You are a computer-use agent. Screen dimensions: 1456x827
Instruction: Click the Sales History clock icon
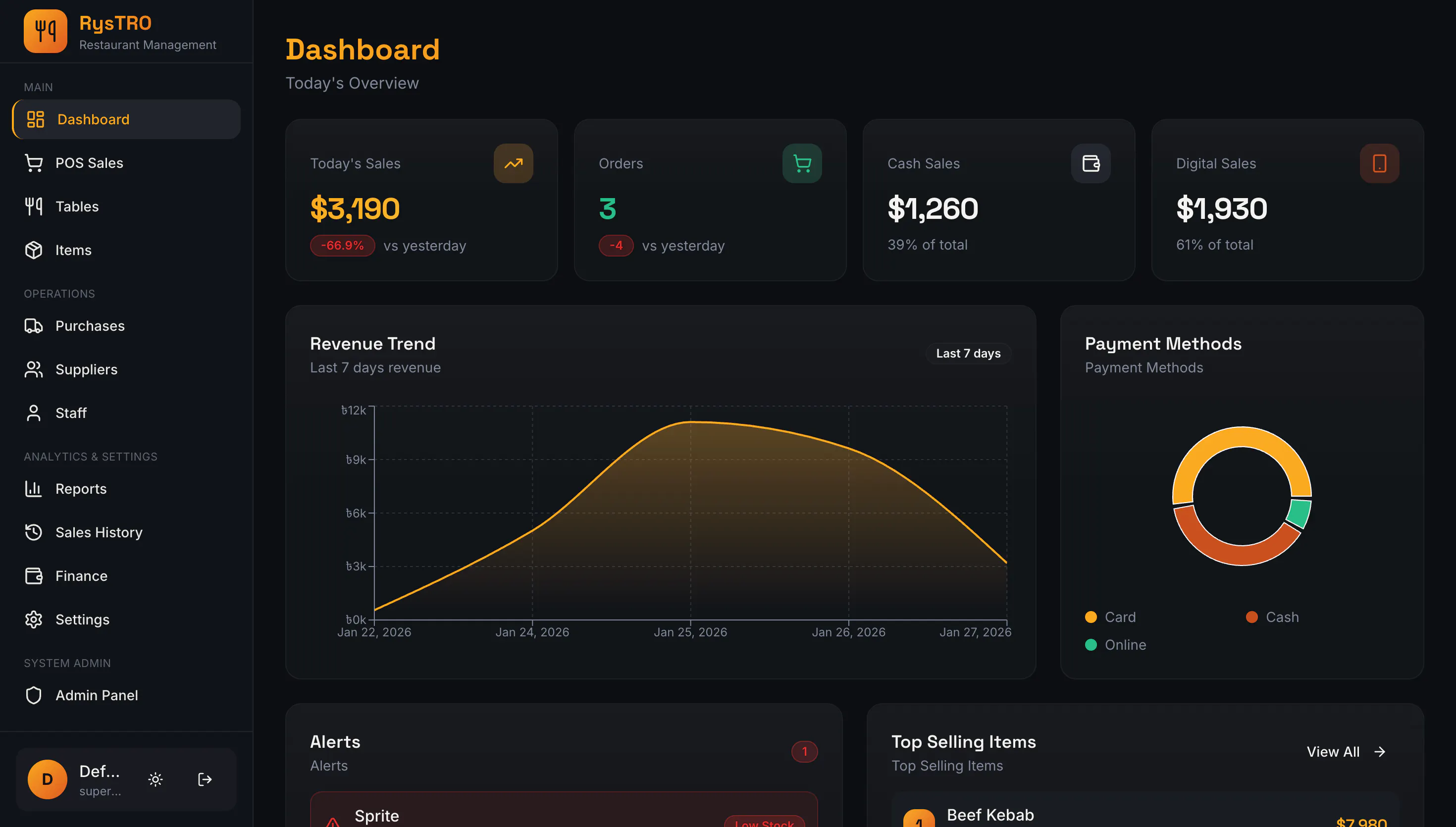coord(34,532)
